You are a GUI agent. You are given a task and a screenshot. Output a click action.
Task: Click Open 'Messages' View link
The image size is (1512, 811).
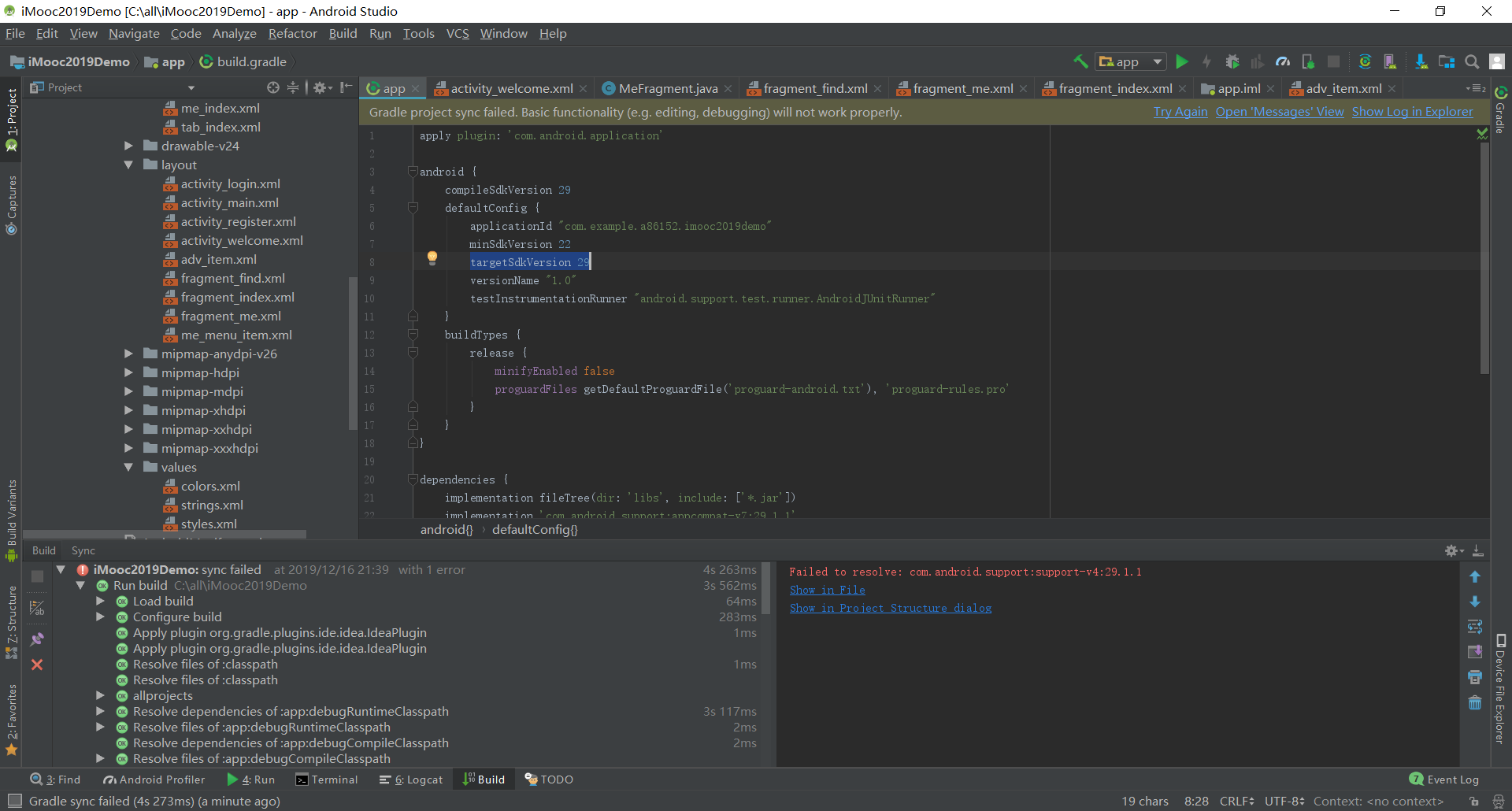tap(1280, 112)
